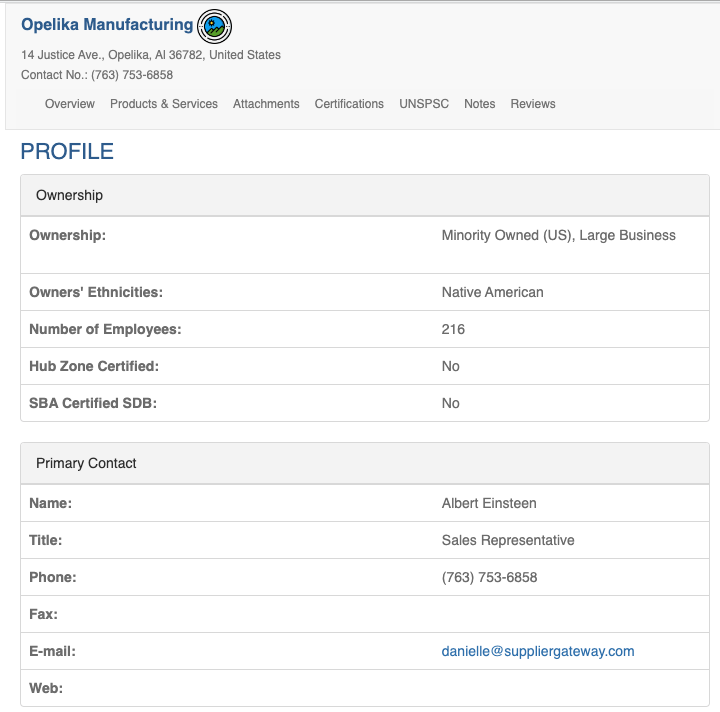Screen dimensions: 720x712
Task: Select the 'Sales Representative' title value
Action: (x=508, y=540)
